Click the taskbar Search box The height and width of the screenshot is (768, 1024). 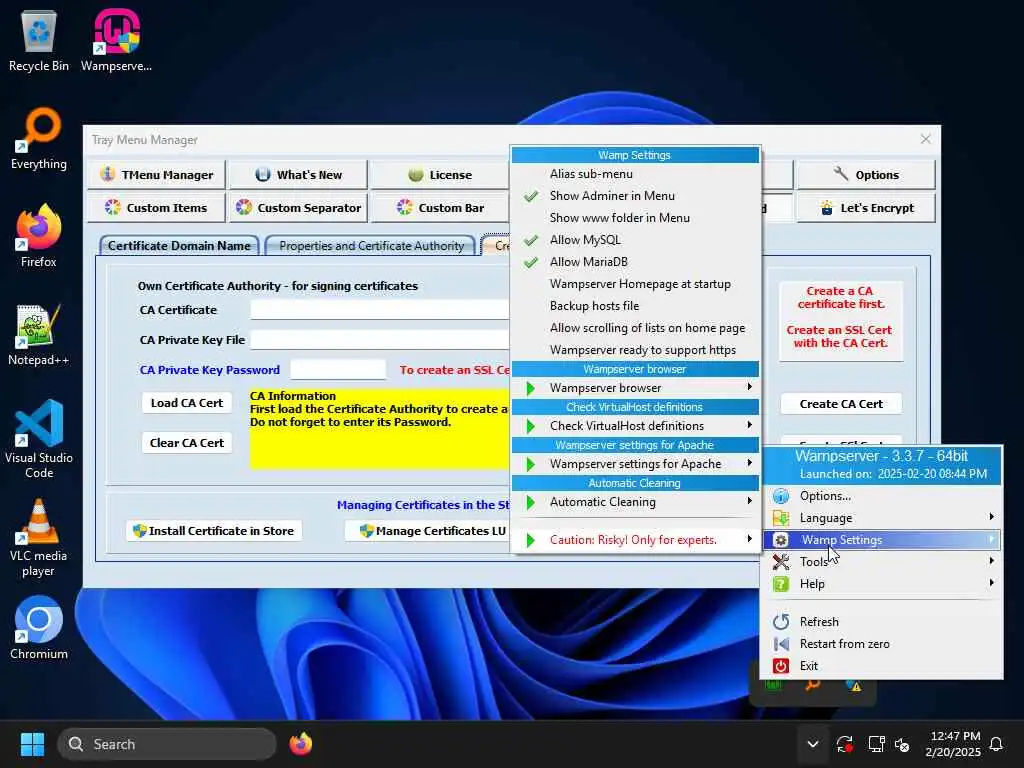(x=167, y=744)
